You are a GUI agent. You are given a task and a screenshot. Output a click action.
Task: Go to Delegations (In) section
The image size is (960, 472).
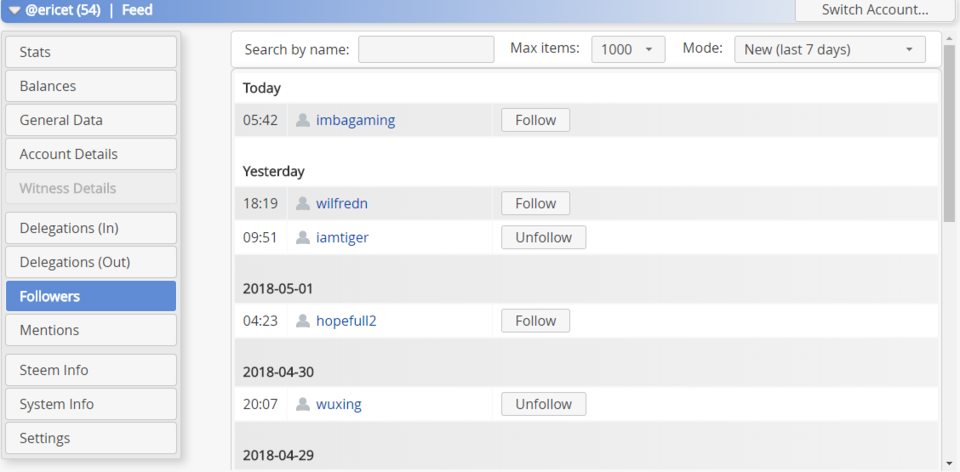click(91, 228)
